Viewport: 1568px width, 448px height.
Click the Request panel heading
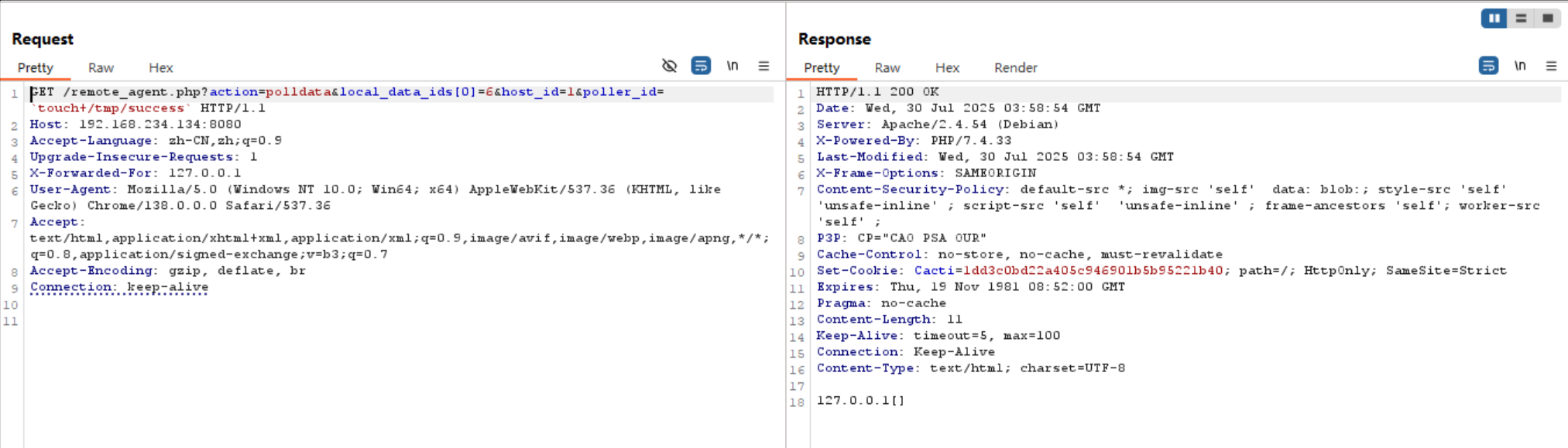(43, 39)
